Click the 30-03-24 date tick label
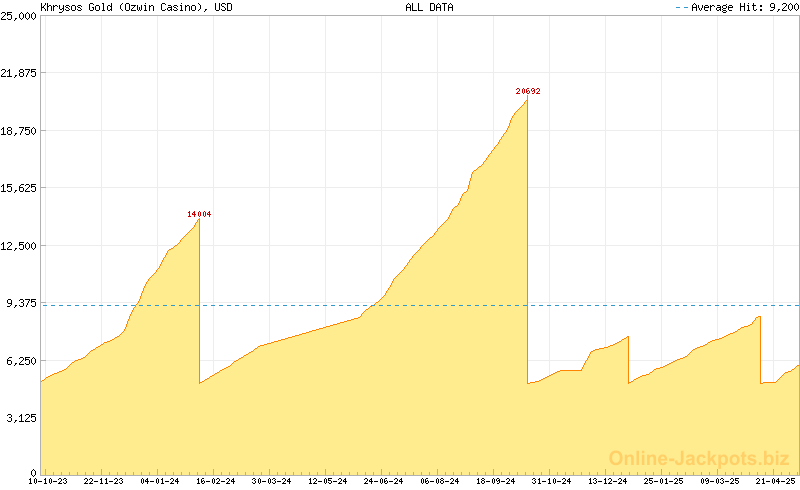 [271, 481]
